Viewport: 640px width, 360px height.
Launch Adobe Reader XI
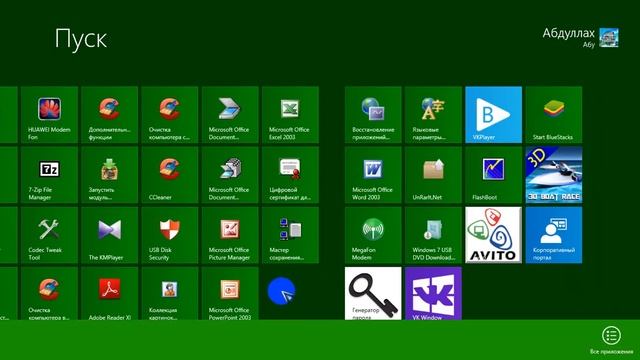pyautogui.click(x=109, y=293)
